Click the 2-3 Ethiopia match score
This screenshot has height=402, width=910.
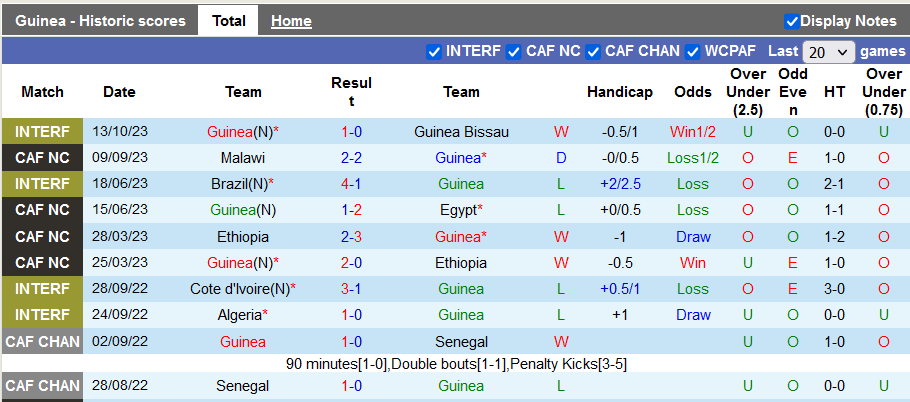(x=352, y=237)
